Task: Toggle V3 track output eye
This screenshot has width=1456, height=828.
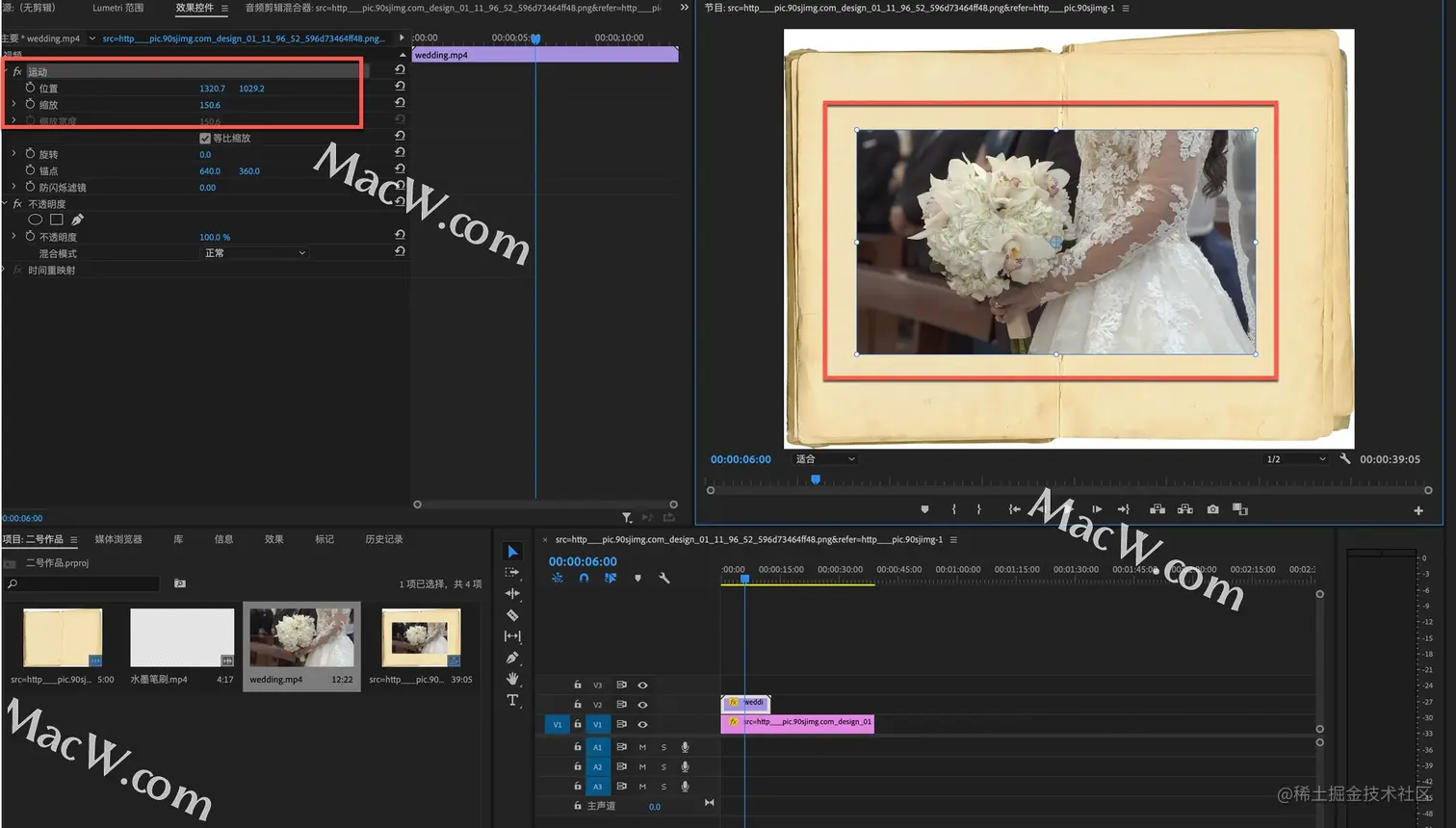Action: 642,685
